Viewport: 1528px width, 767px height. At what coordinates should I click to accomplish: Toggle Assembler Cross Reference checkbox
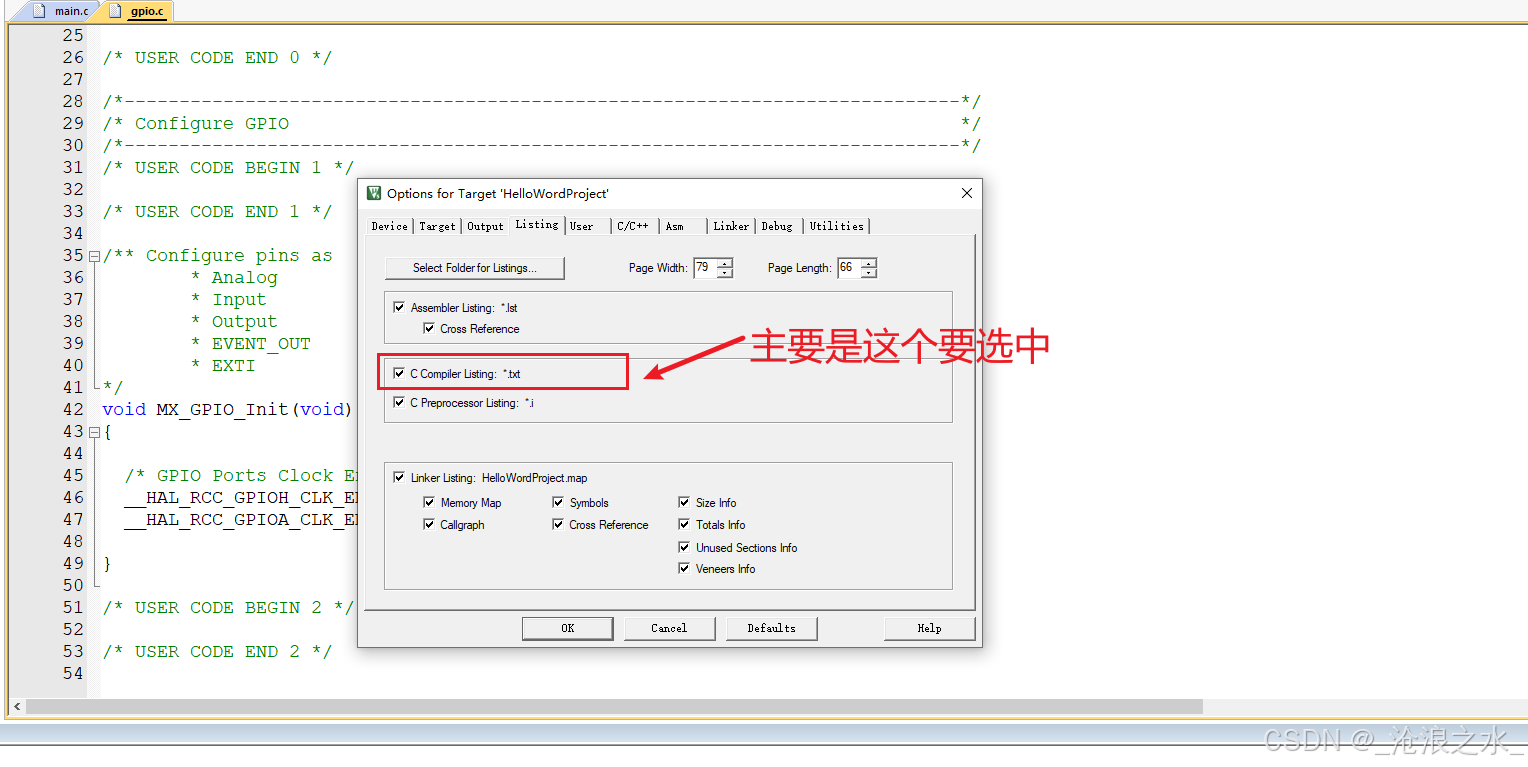pos(429,329)
